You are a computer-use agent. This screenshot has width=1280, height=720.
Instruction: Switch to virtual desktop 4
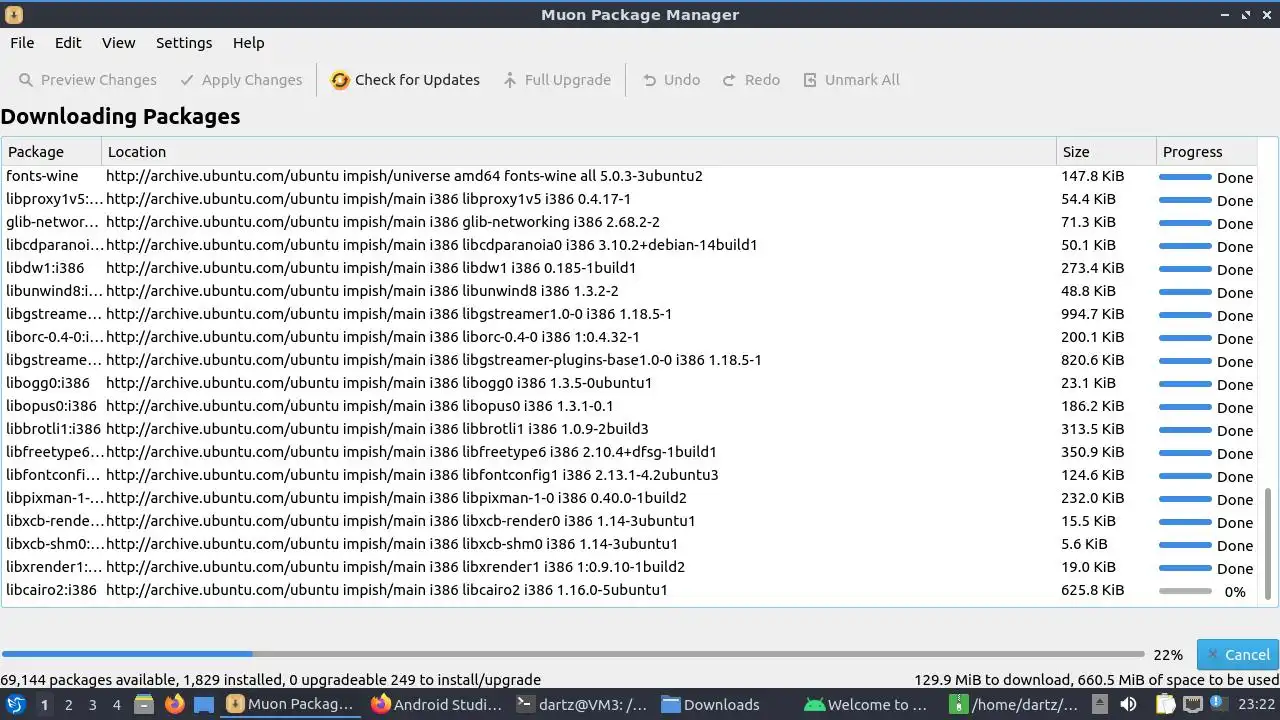pyautogui.click(x=116, y=705)
